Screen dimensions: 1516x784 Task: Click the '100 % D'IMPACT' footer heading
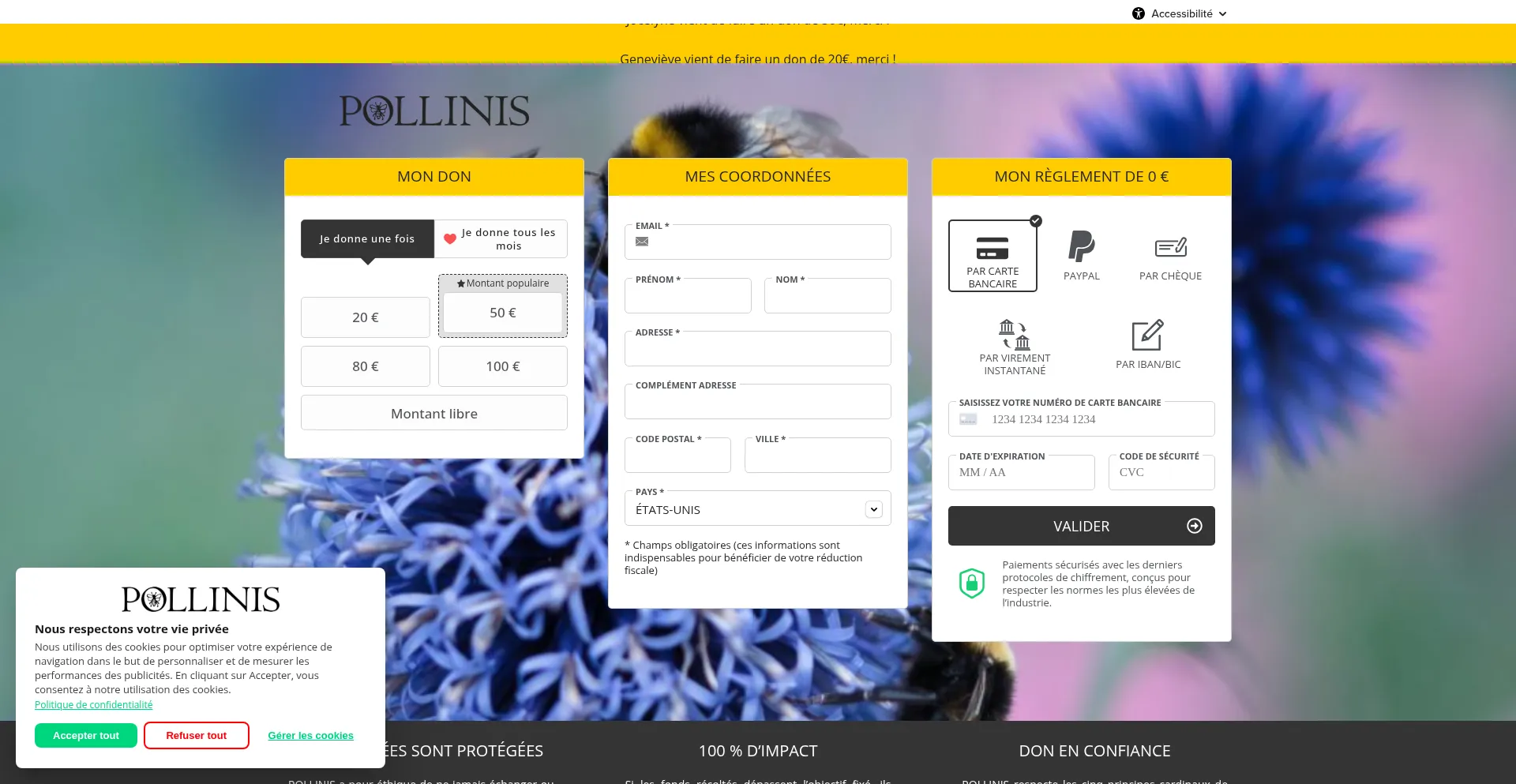pos(758,751)
